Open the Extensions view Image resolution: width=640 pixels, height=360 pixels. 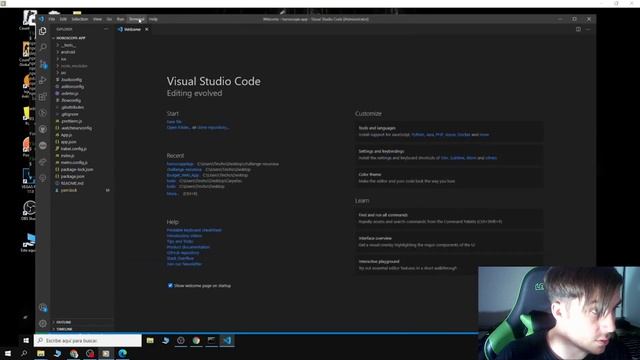[x=43, y=97]
